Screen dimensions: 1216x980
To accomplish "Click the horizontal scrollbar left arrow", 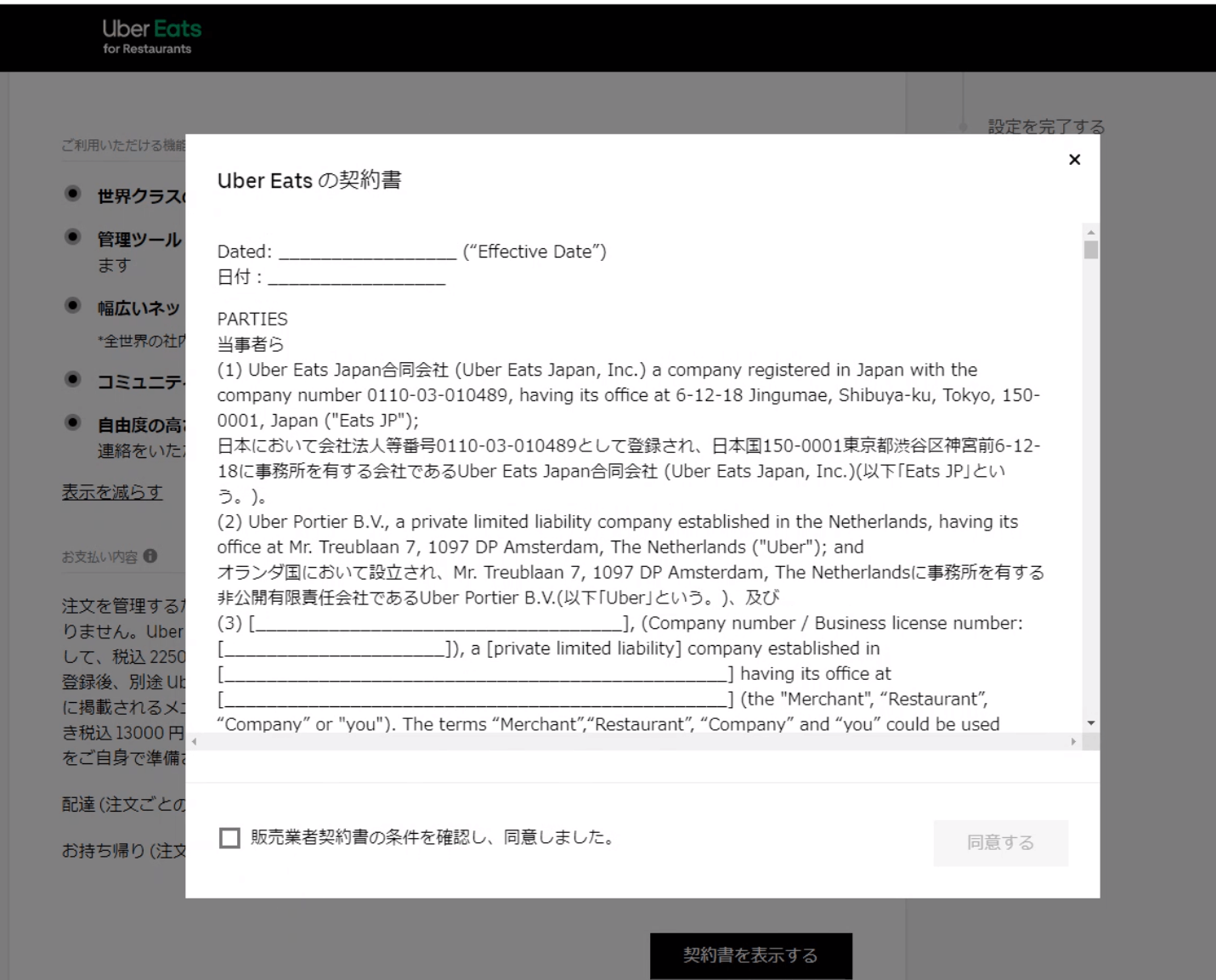I will (x=194, y=742).
